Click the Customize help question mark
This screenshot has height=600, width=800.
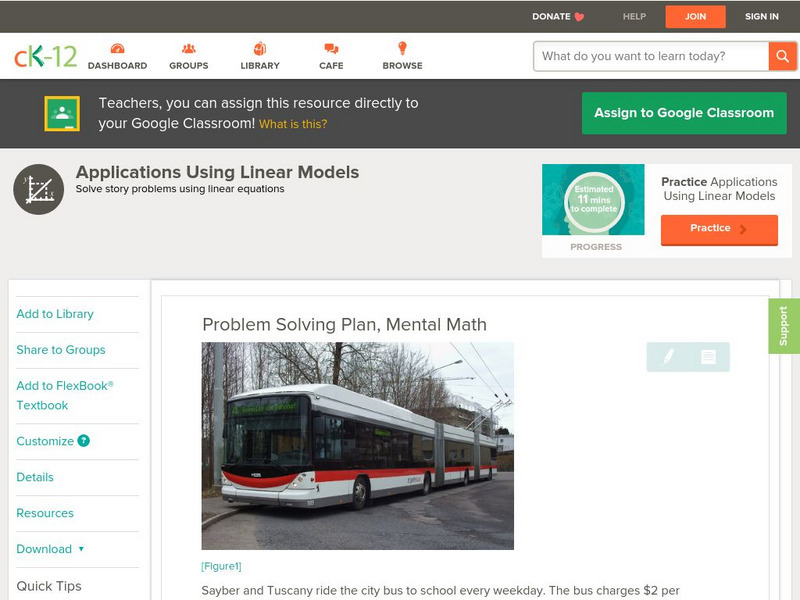tap(84, 441)
